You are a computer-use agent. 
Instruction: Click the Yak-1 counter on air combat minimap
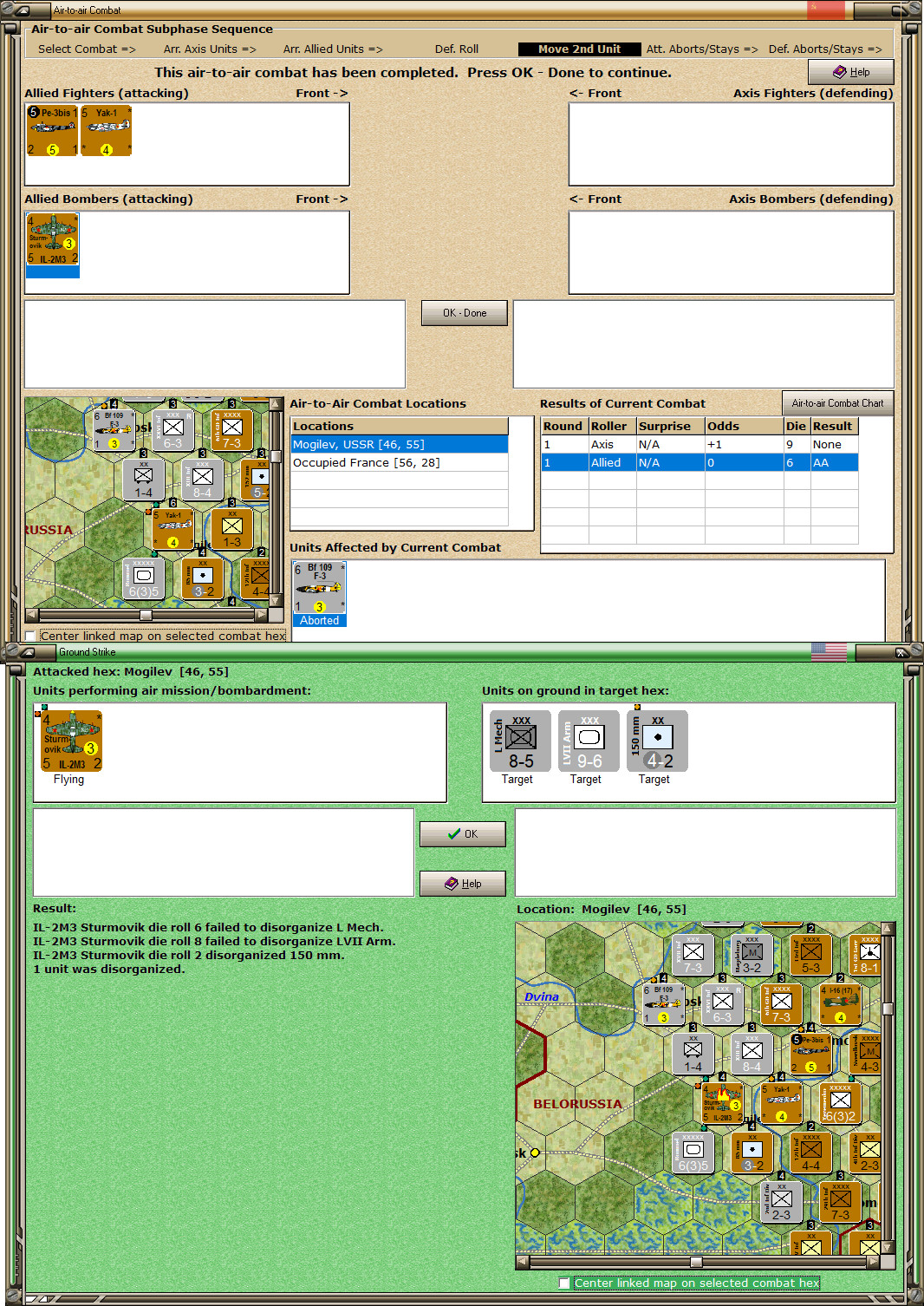[x=173, y=528]
